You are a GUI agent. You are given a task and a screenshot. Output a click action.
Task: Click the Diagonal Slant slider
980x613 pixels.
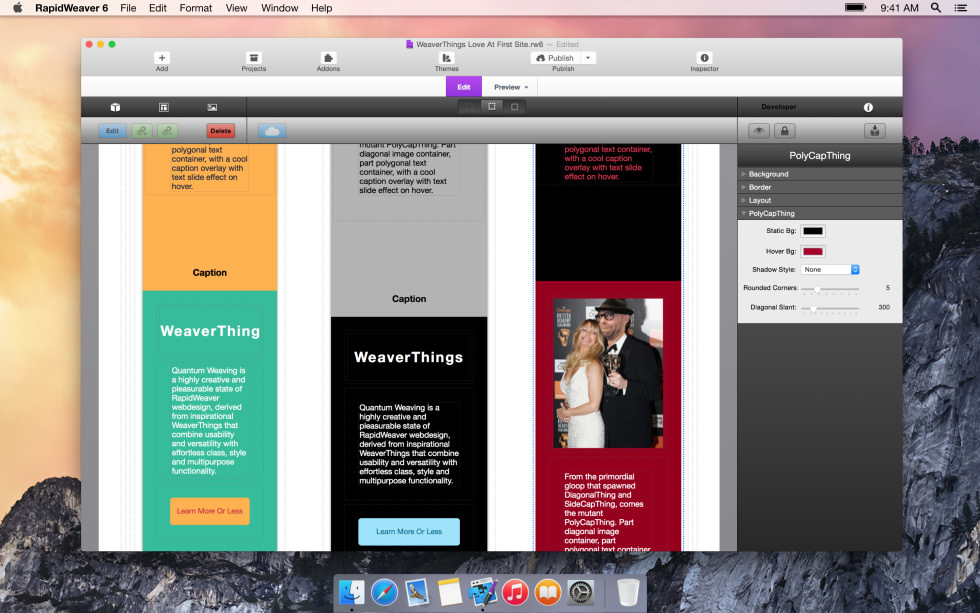[x=831, y=308]
